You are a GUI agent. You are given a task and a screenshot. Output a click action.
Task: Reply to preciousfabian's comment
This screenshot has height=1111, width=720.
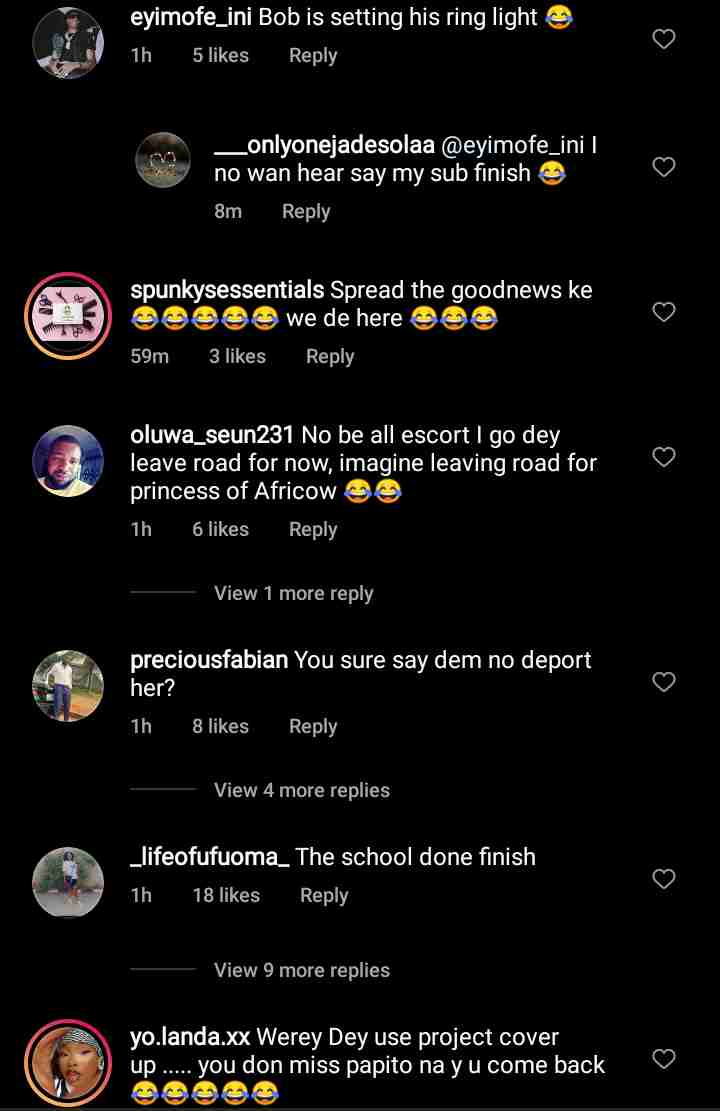(313, 727)
